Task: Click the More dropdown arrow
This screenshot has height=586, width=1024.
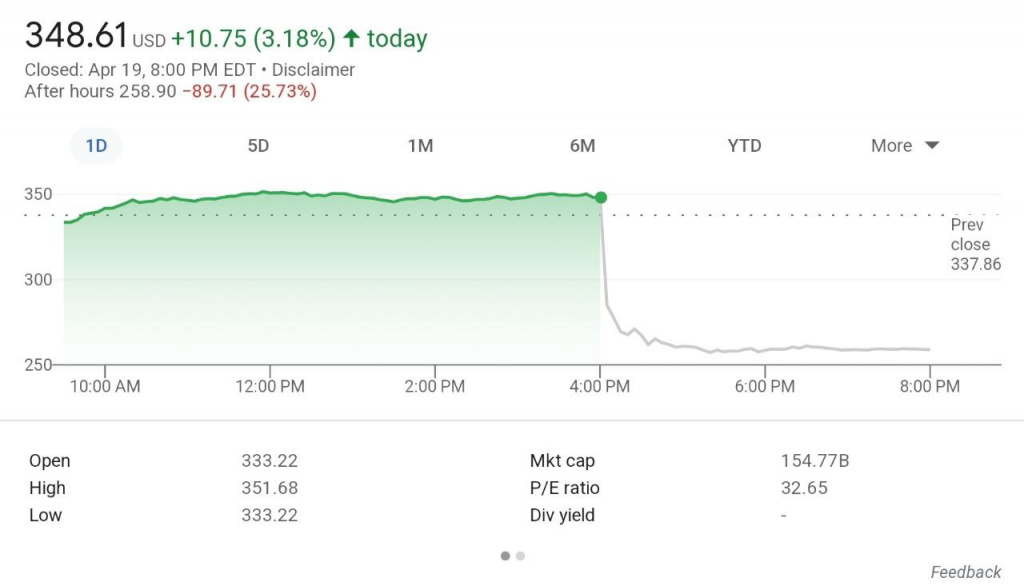Action: tap(932, 146)
